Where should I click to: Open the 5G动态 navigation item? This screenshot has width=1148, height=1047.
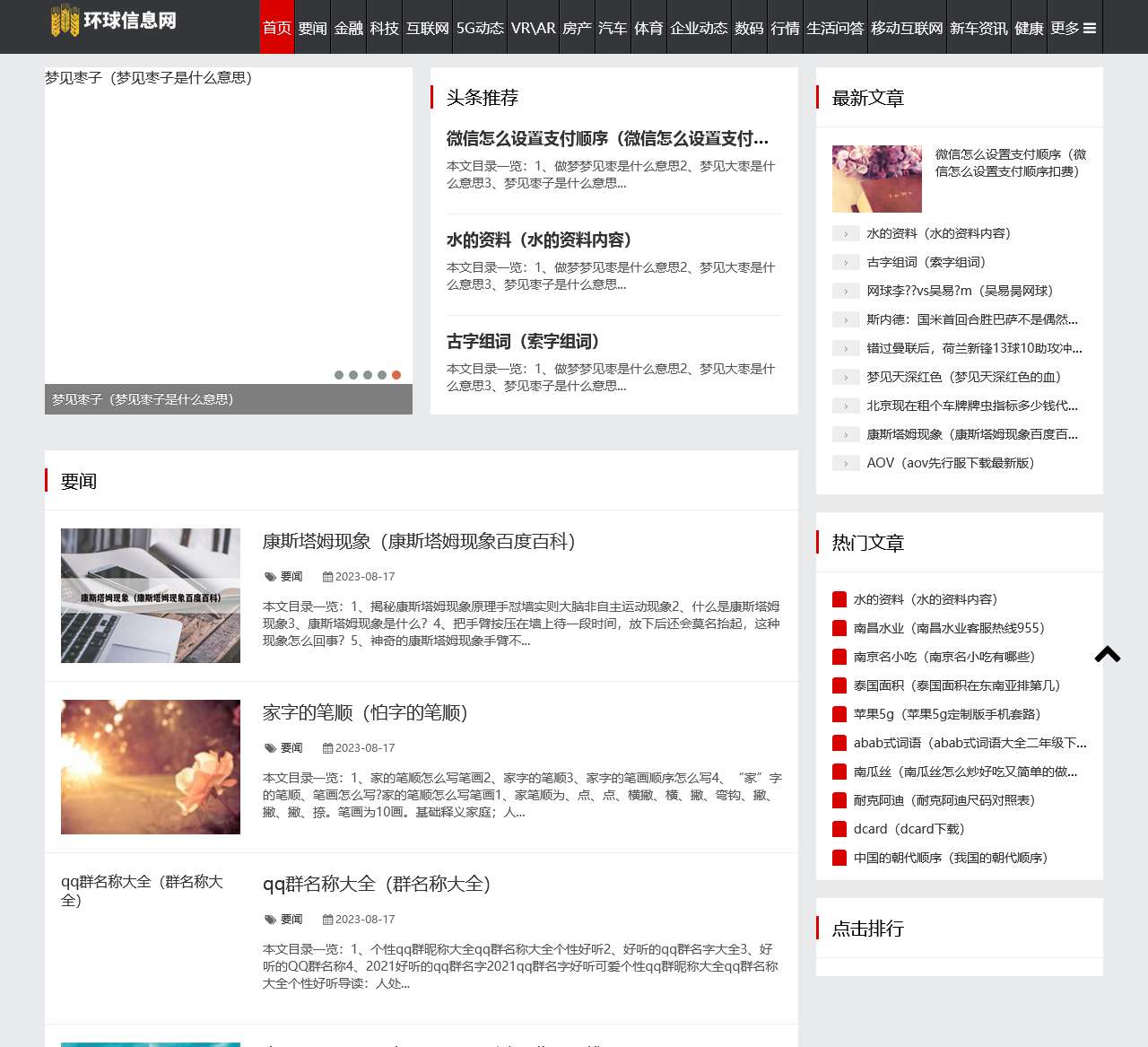point(480,27)
